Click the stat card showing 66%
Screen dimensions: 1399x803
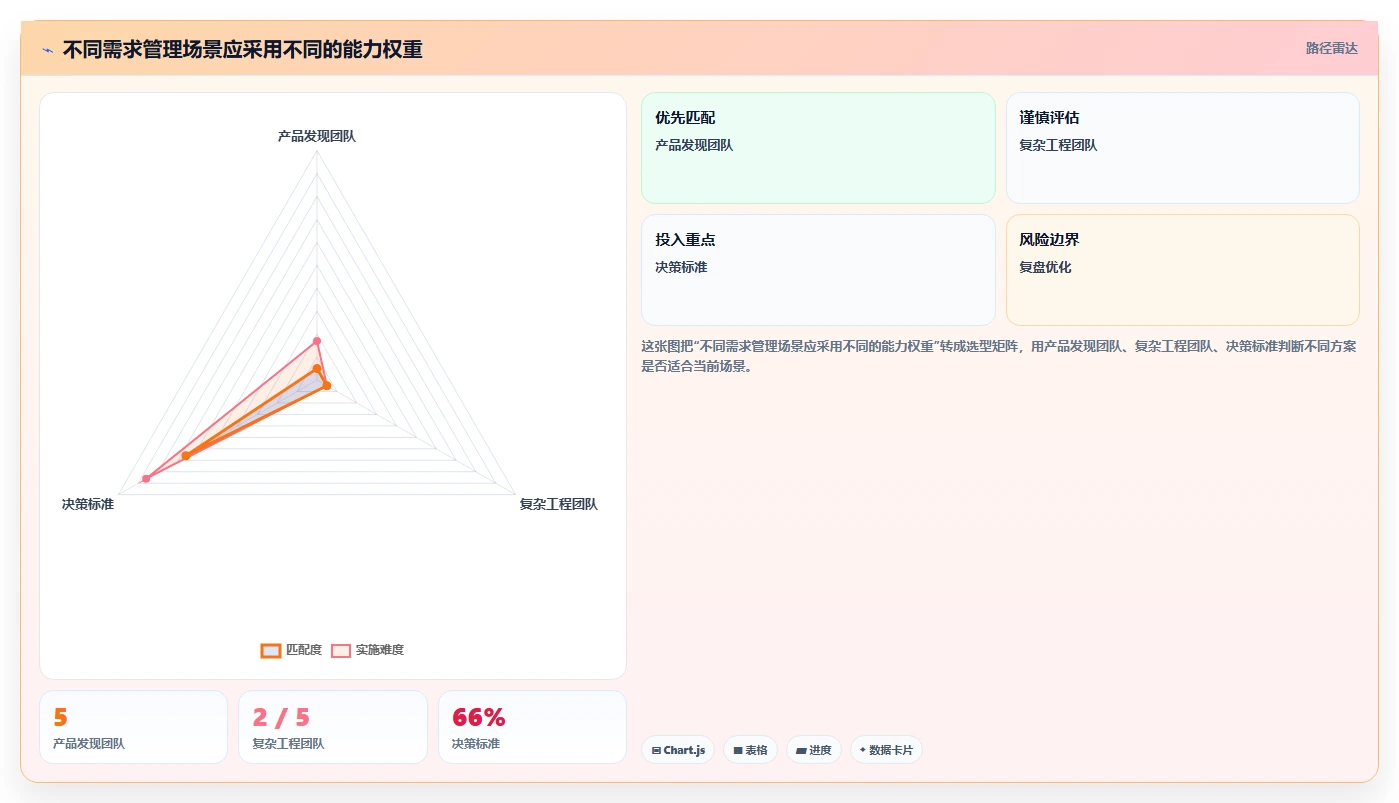tap(532, 727)
